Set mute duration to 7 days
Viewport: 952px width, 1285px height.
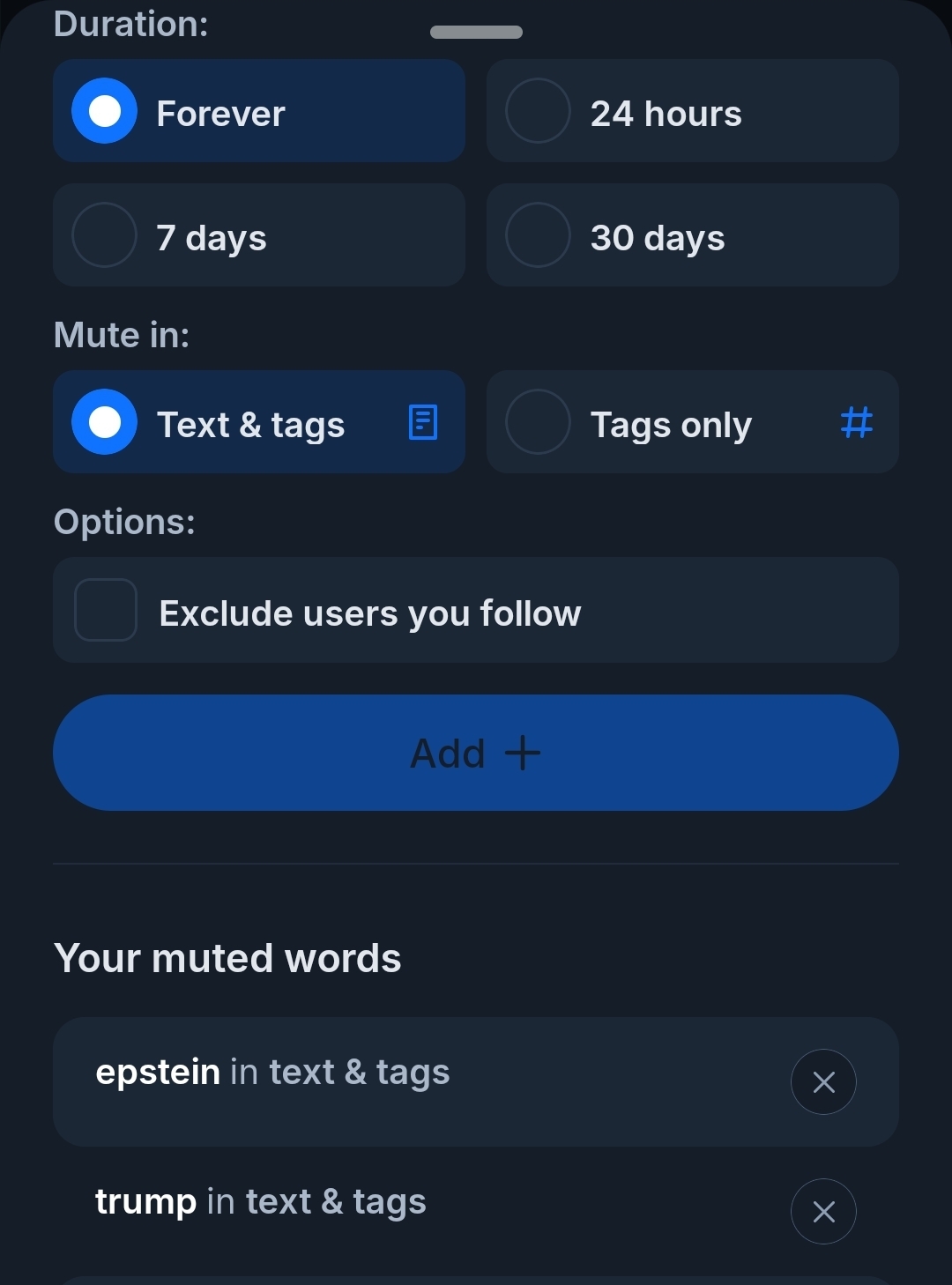coord(105,235)
